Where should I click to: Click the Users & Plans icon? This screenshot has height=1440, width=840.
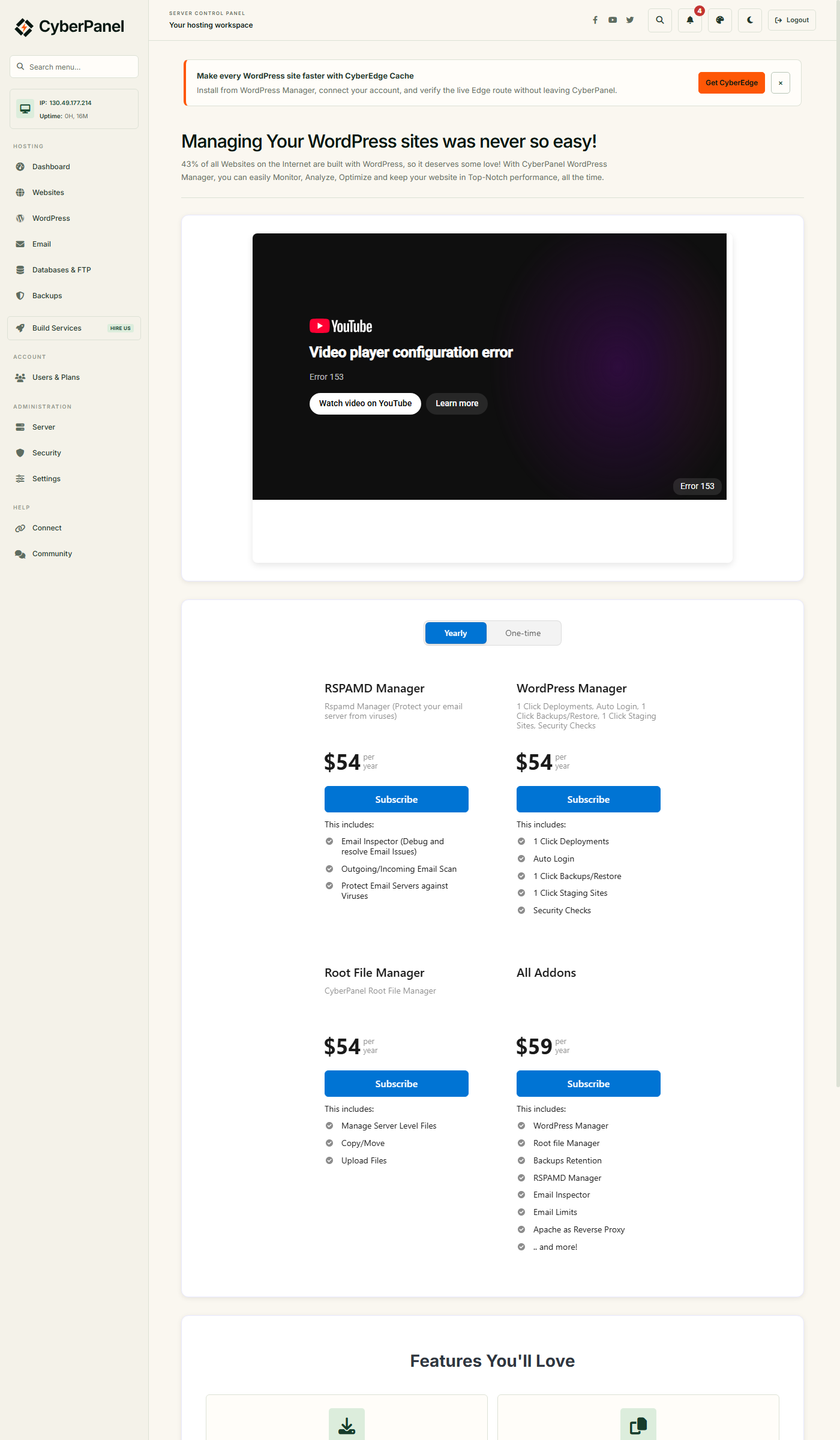(x=20, y=377)
